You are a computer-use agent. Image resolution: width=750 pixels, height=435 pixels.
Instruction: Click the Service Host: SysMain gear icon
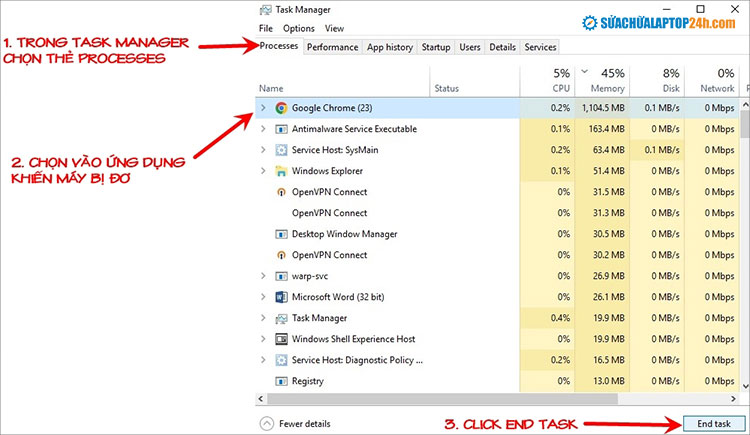(281, 150)
